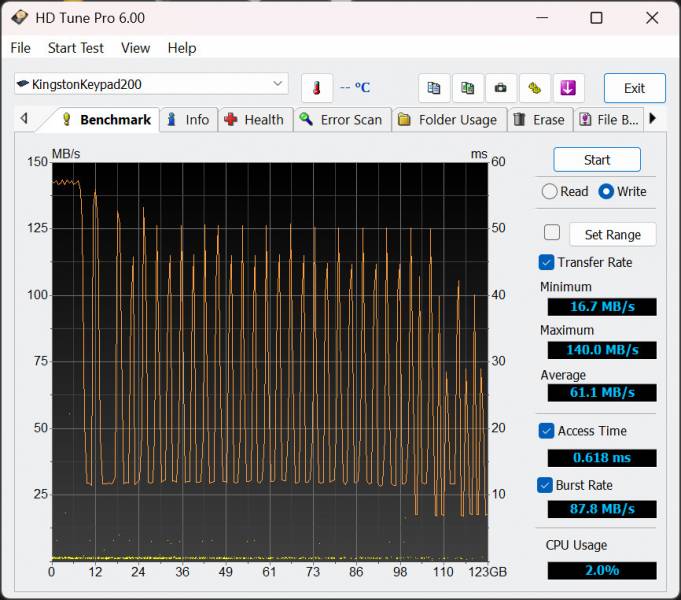Uncheck the Burst Rate checkbox
The width and height of the screenshot is (681, 600).
[545, 485]
